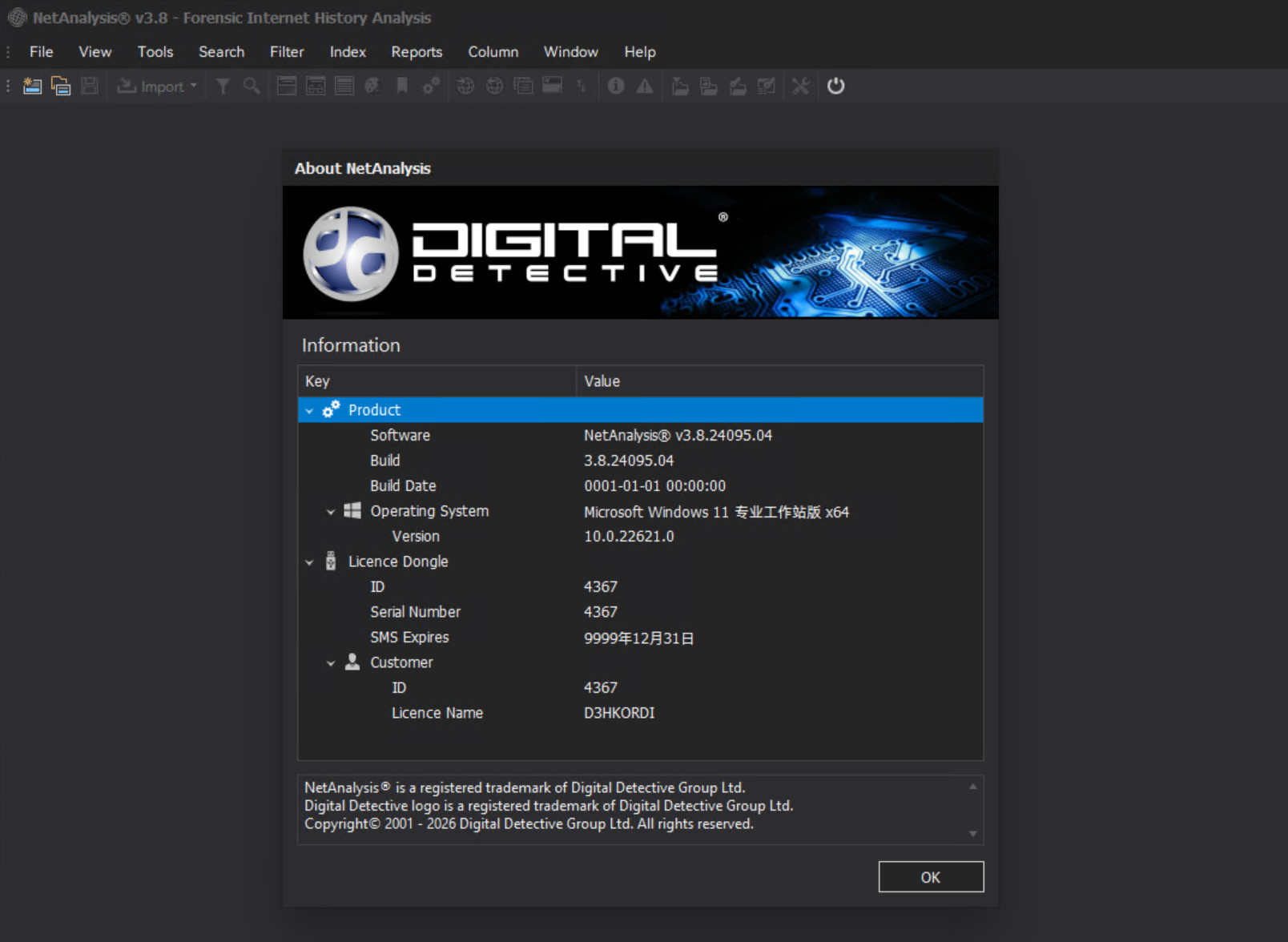This screenshot has height=942, width=1288.
Task: Open the Tools menu
Action: pyautogui.click(x=155, y=51)
